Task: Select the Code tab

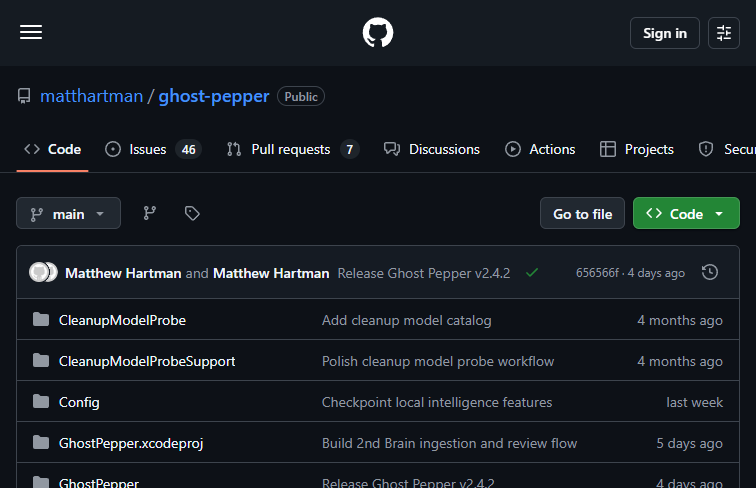Action: 53,149
